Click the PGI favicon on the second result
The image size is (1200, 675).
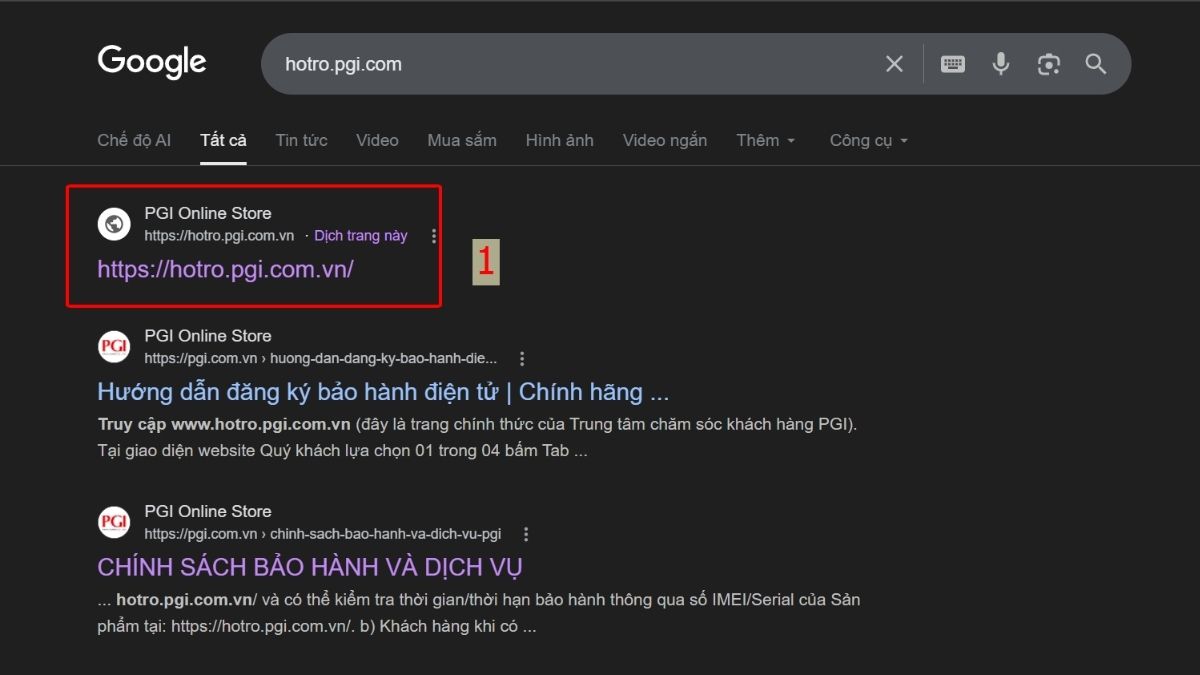(113, 346)
